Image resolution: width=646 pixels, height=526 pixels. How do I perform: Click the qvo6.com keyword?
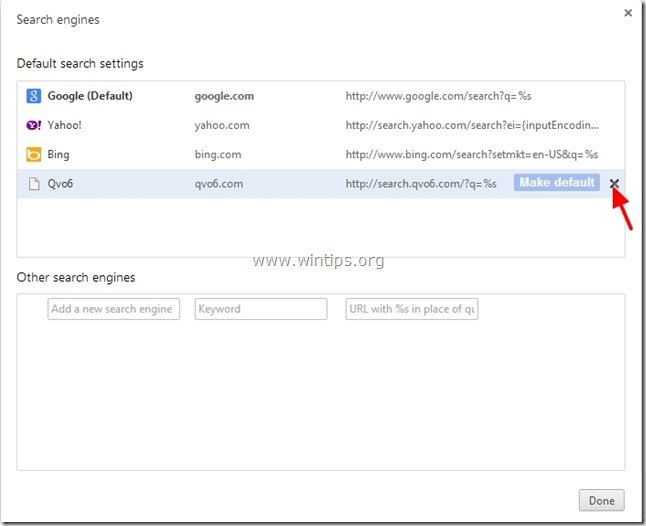point(219,184)
